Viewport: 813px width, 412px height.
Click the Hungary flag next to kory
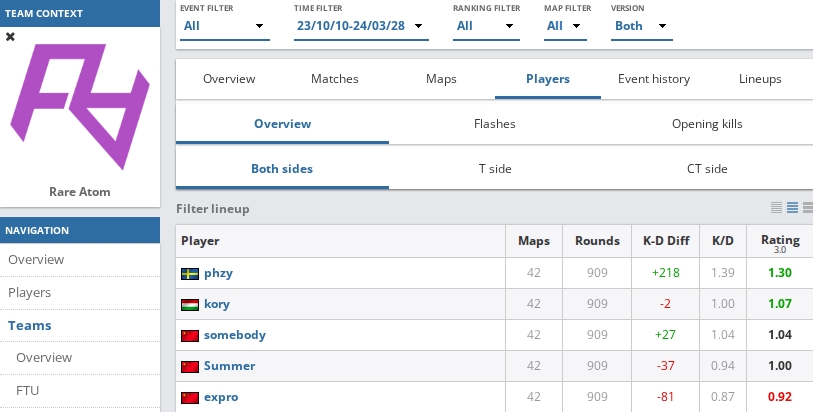click(x=190, y=305)
